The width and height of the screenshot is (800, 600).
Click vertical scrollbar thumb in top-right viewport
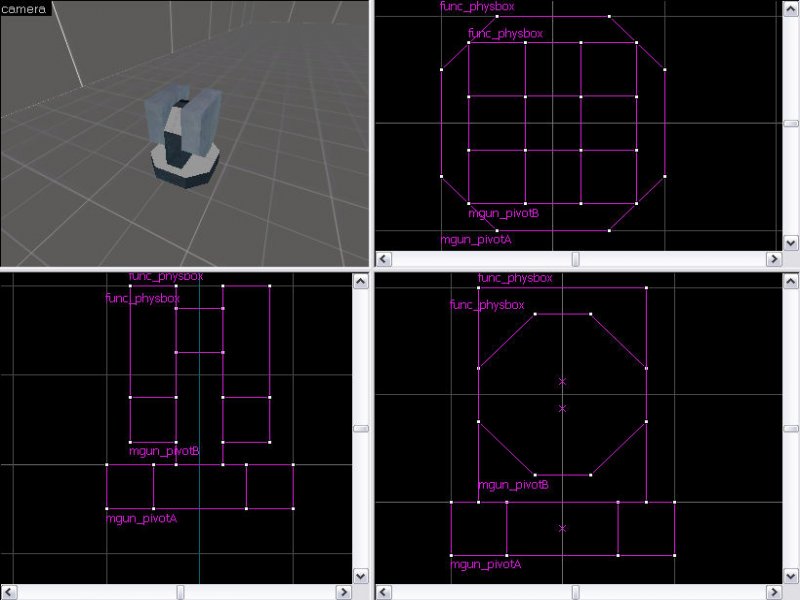(x=791, y=124)
